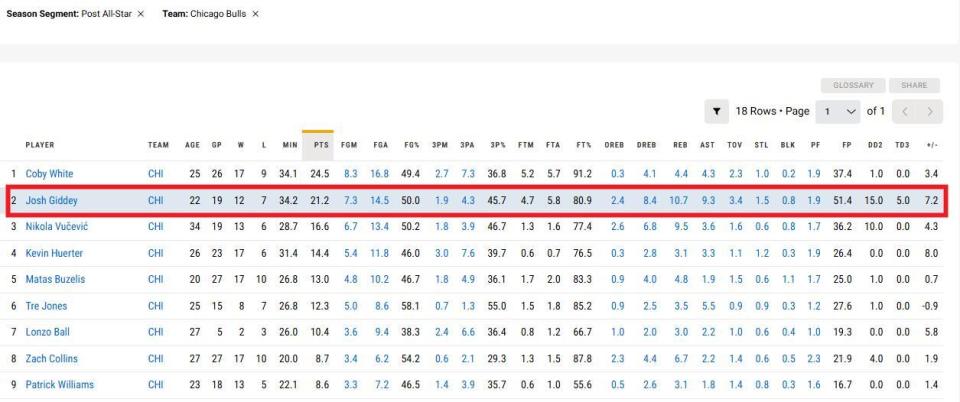The image size is (960, 402).
Task: Open the table filter funnel icon
Action: (718, 111)
